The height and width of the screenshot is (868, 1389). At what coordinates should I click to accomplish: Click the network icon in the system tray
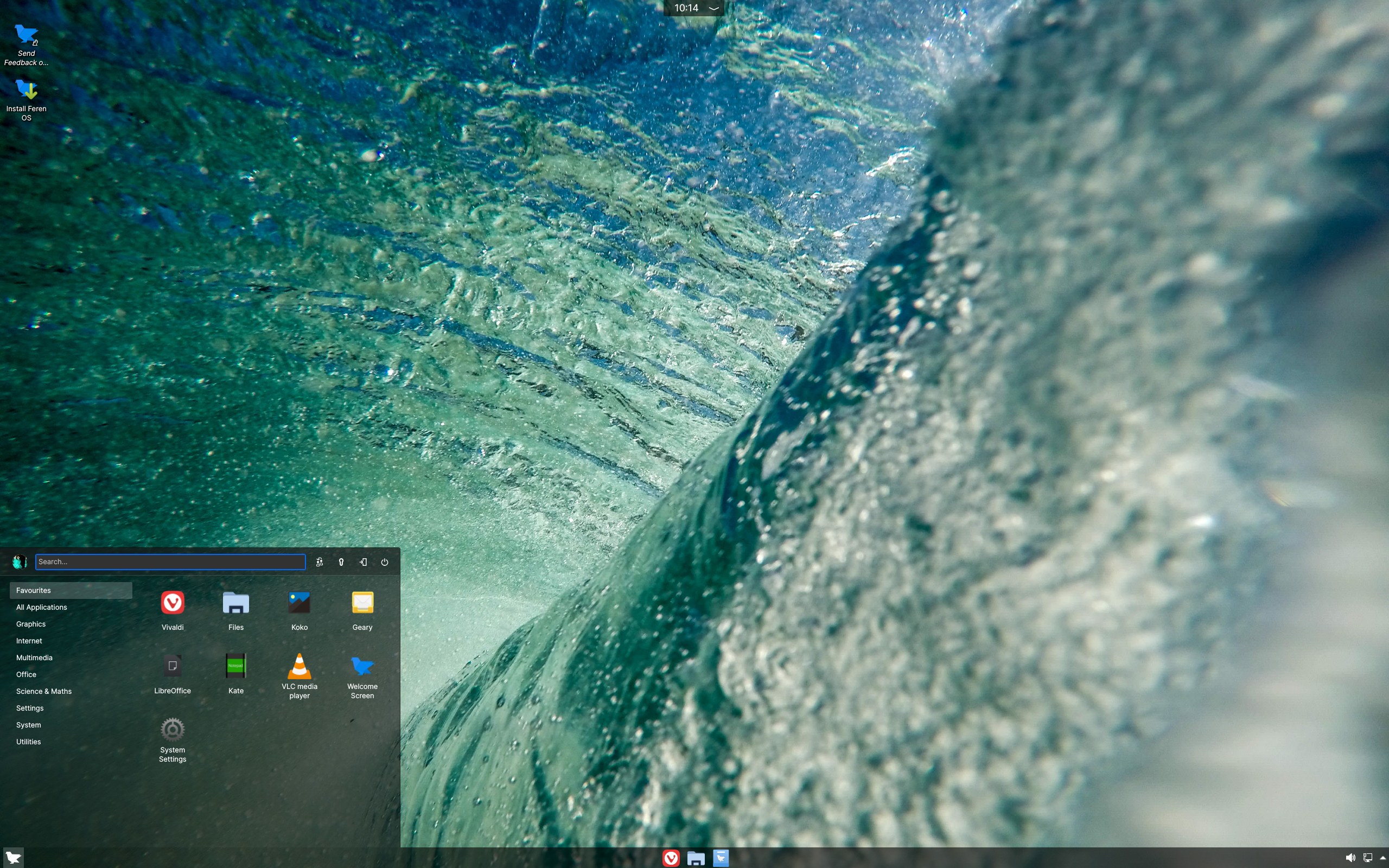(1368, 858)
